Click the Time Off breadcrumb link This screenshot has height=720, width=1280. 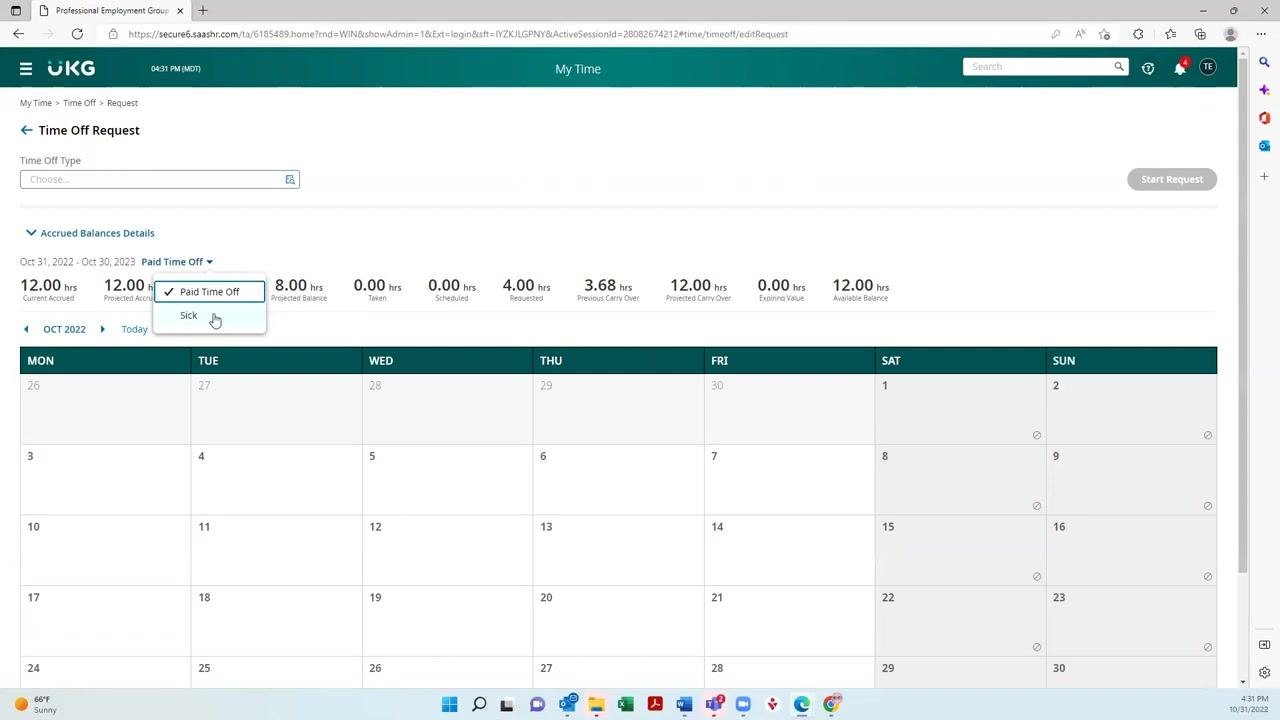point(79,103)
